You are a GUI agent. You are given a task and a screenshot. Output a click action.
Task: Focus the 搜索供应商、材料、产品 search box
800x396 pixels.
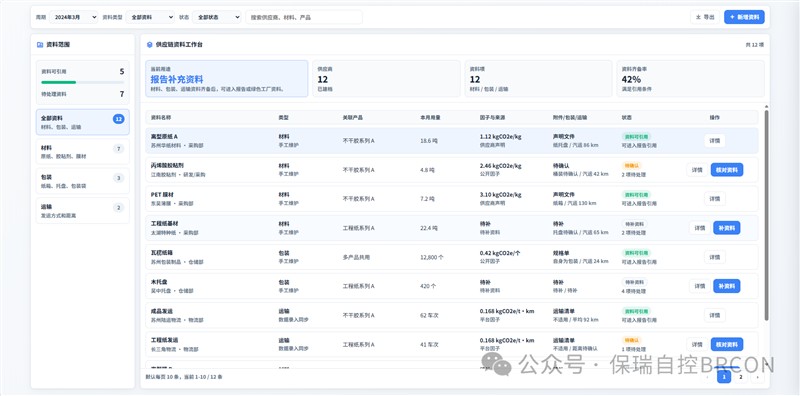(x=304, y=17)
